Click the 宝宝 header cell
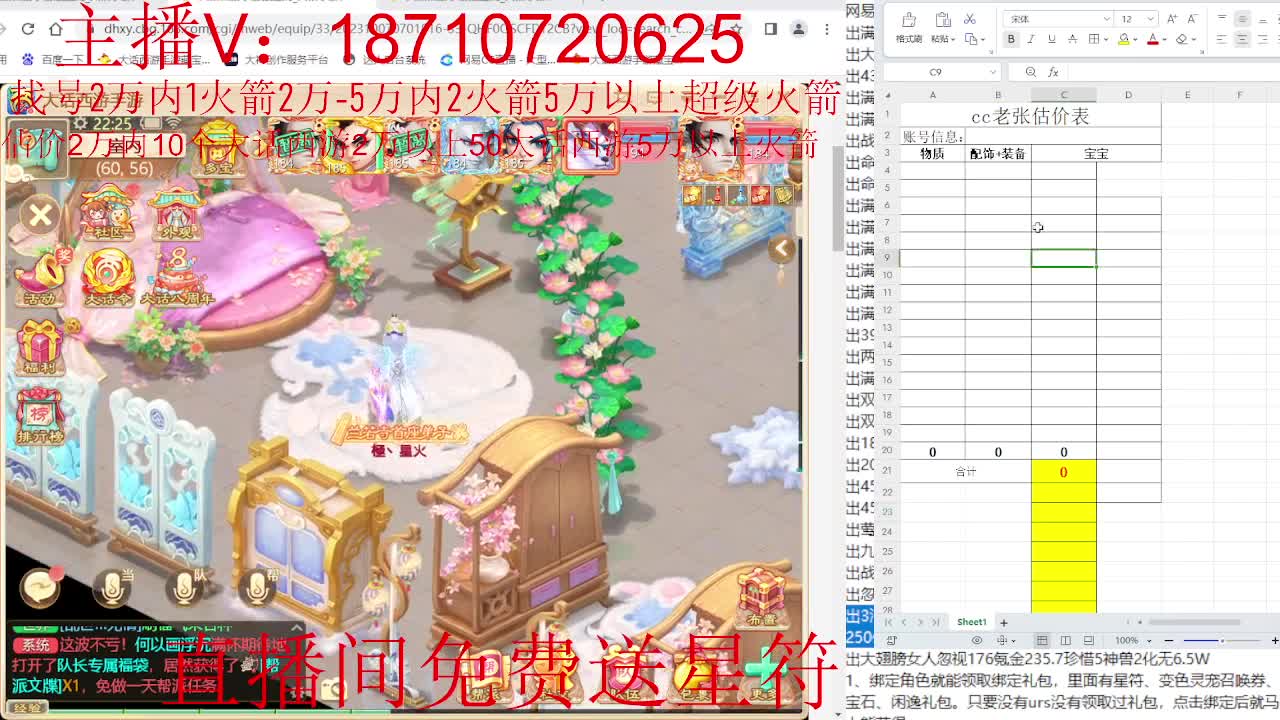The width and height of the screenshot is (1280, 720). tap(1096, 154)
